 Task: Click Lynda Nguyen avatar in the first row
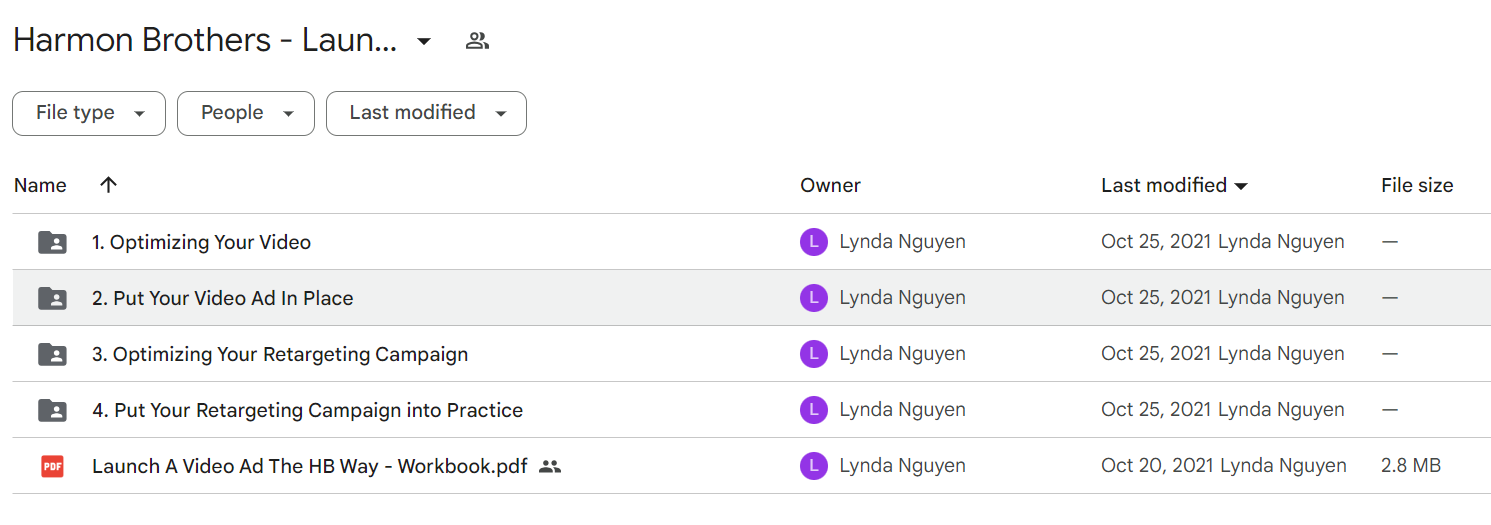coord(814,242)
